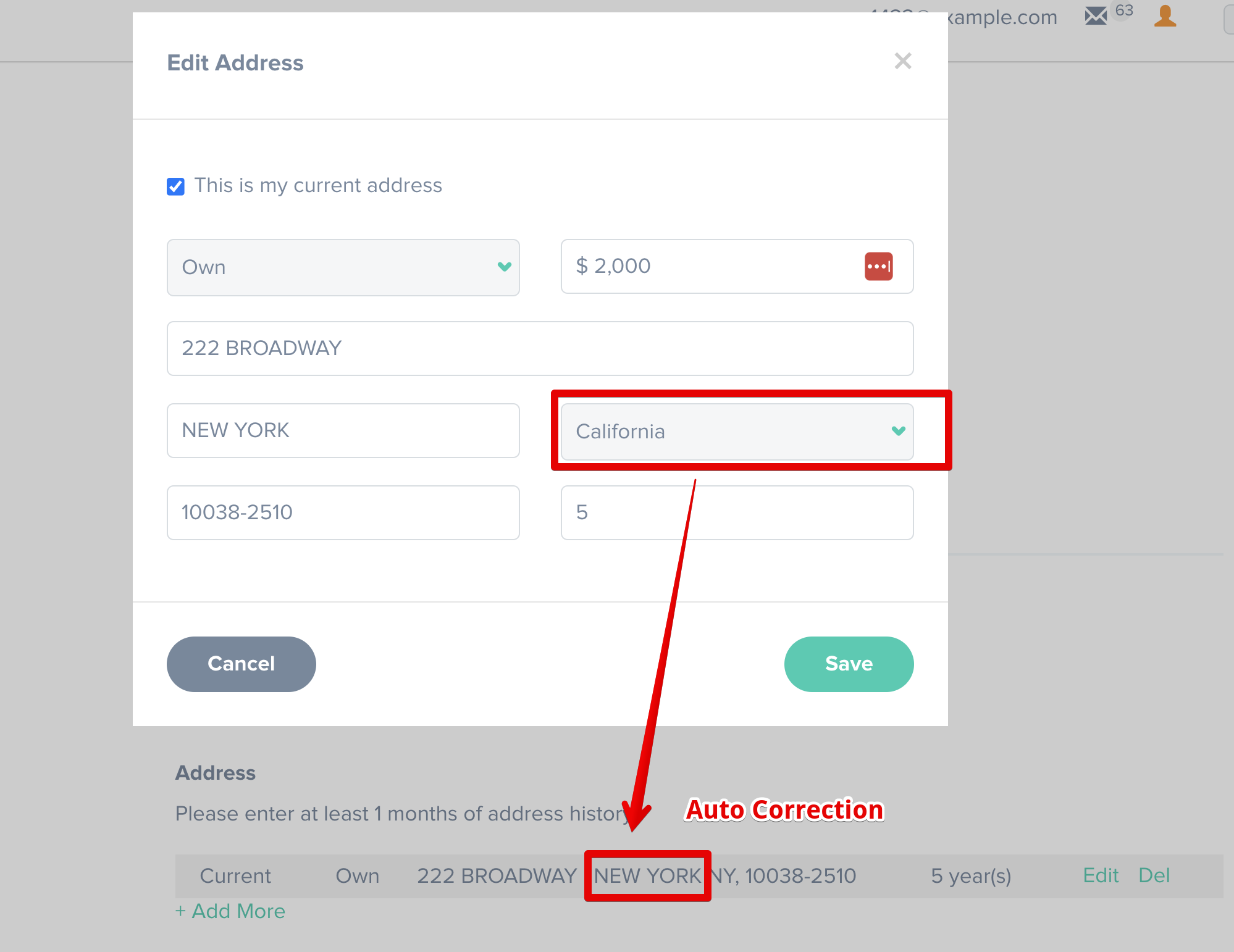Click the state dropdown chevron arrow
Image resolution: width=1234 pixels, height=952 pixels.
coord(898,431)
